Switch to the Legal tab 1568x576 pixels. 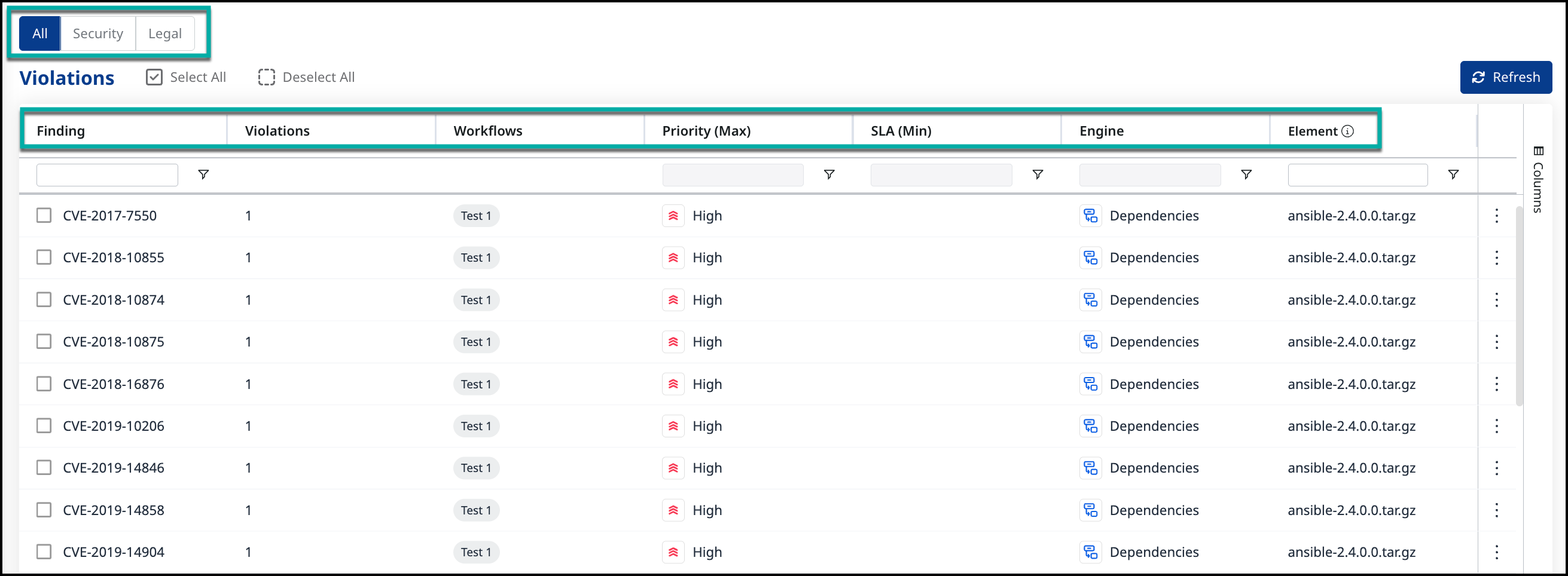[x=164, y=33]
